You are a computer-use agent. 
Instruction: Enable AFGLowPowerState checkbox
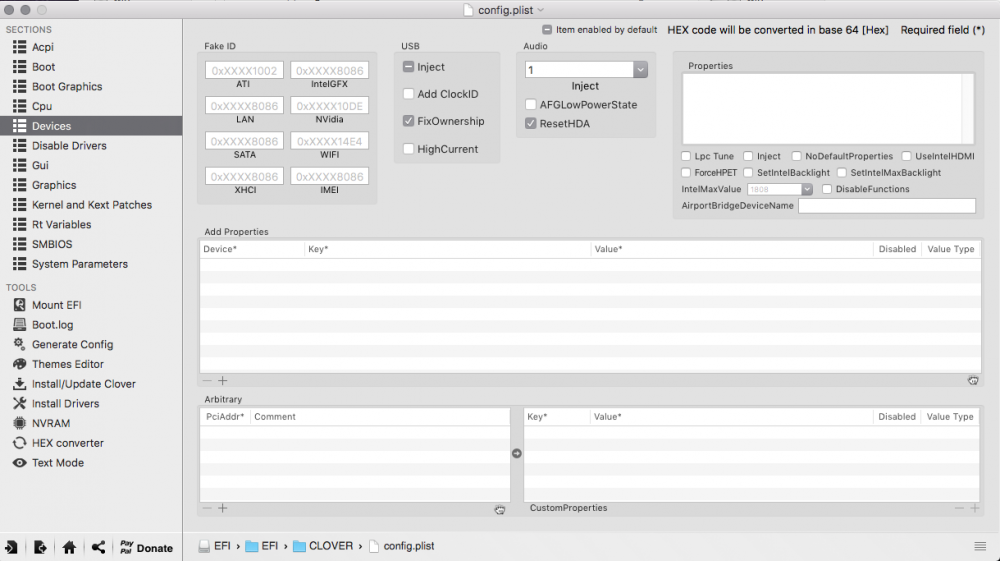point(531,105)
